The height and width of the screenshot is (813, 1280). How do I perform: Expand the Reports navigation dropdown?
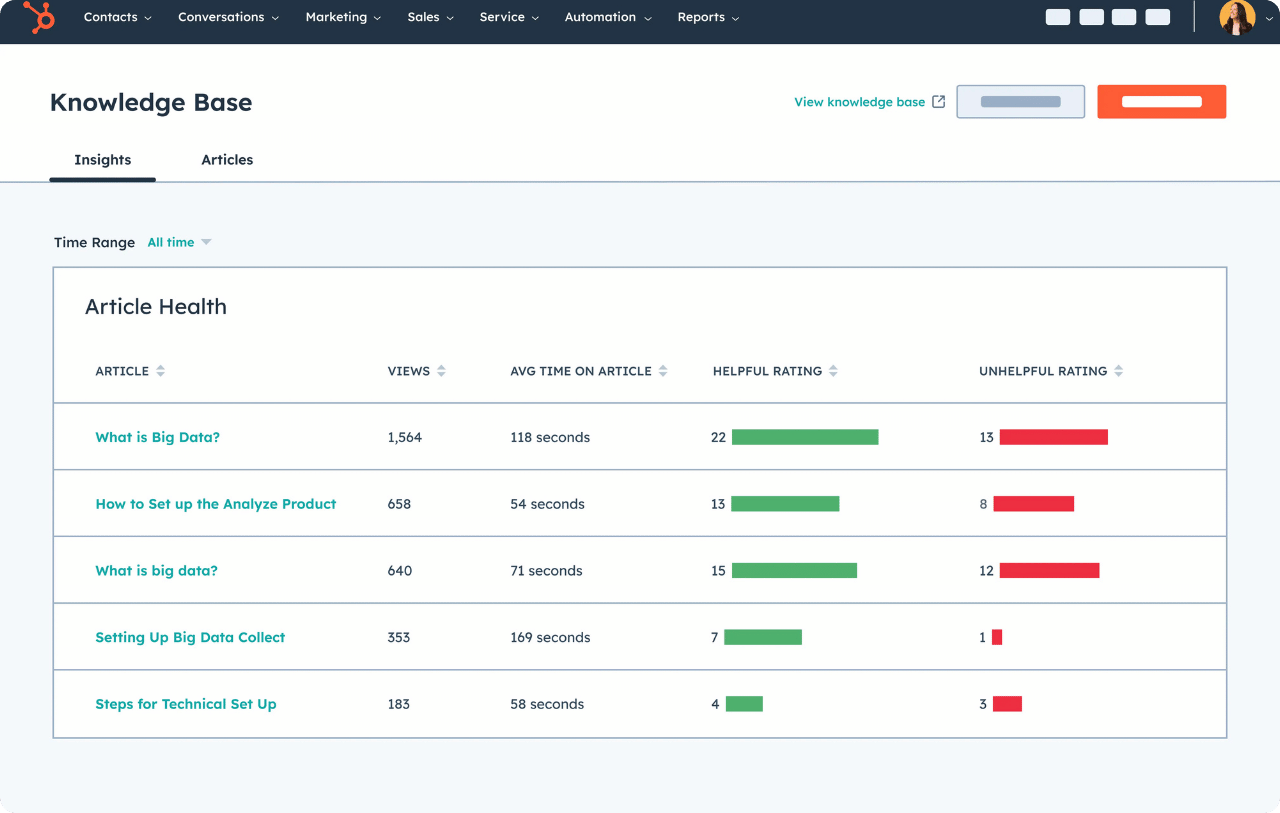point(707,17)
